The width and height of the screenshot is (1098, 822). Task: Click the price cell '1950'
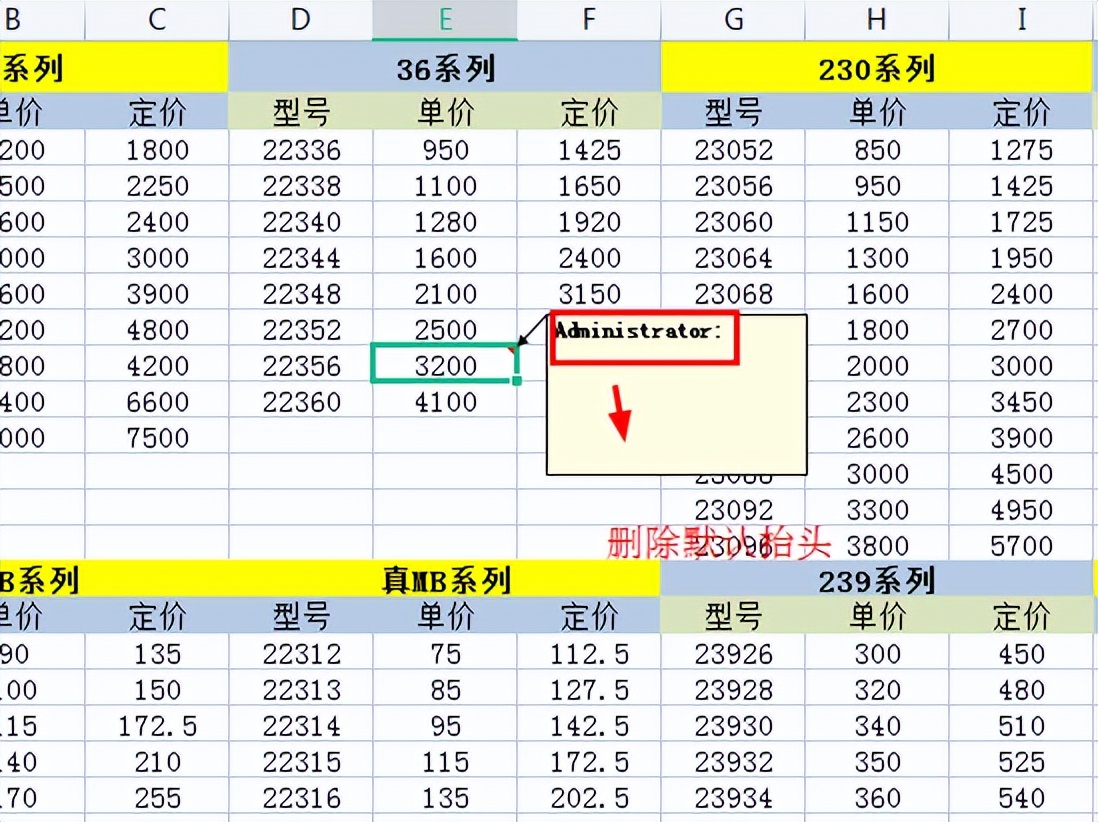(1021, 258)
